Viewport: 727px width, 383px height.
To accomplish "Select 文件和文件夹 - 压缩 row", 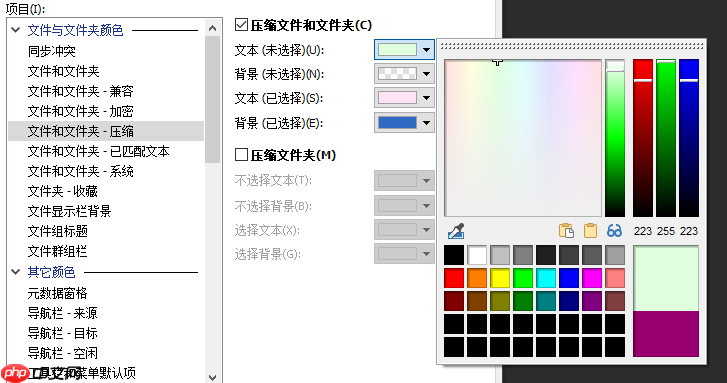I will tap(106, 131).
